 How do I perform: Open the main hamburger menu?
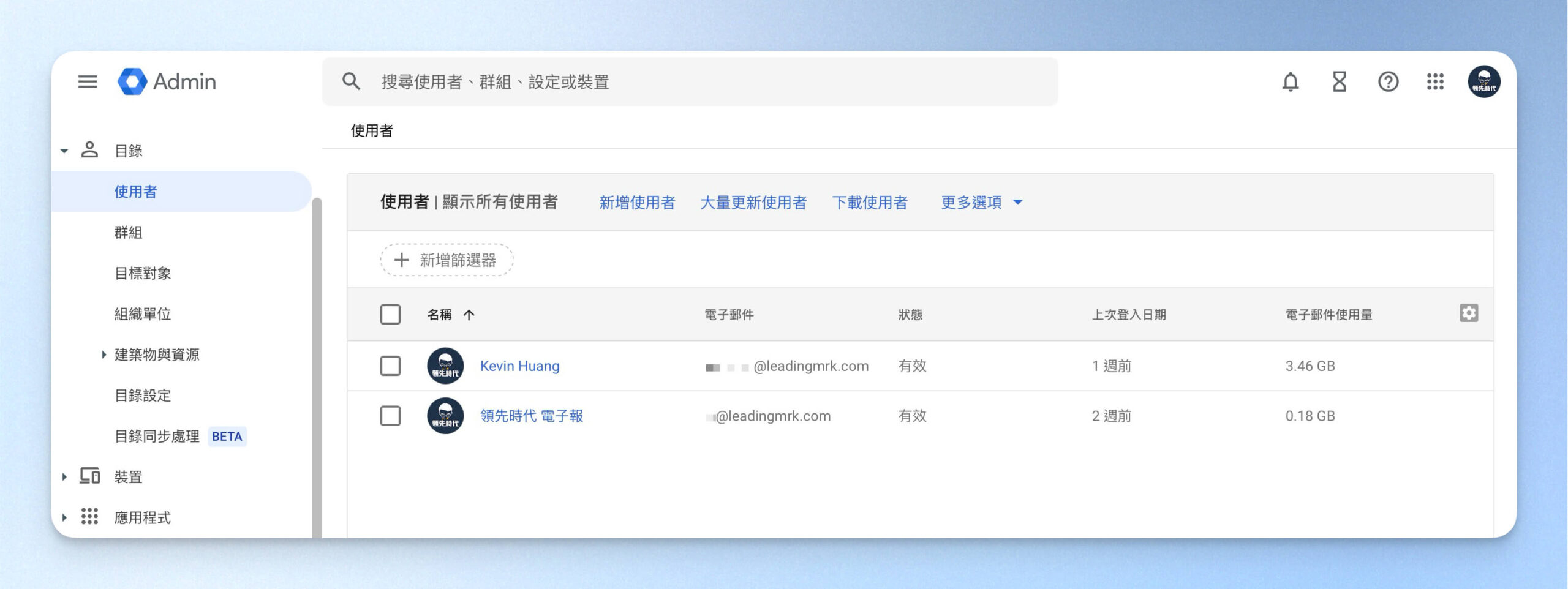(x=88, y=81)
